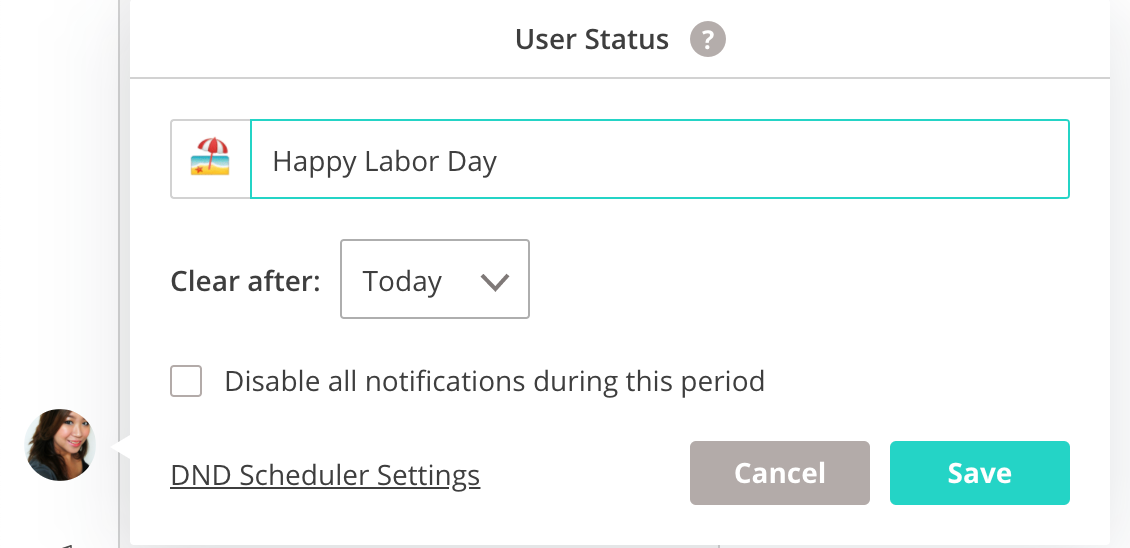Viewport: 1130px width, 548px height.
Task: Click the user profile avatar photo
Action: pos(61,445)
